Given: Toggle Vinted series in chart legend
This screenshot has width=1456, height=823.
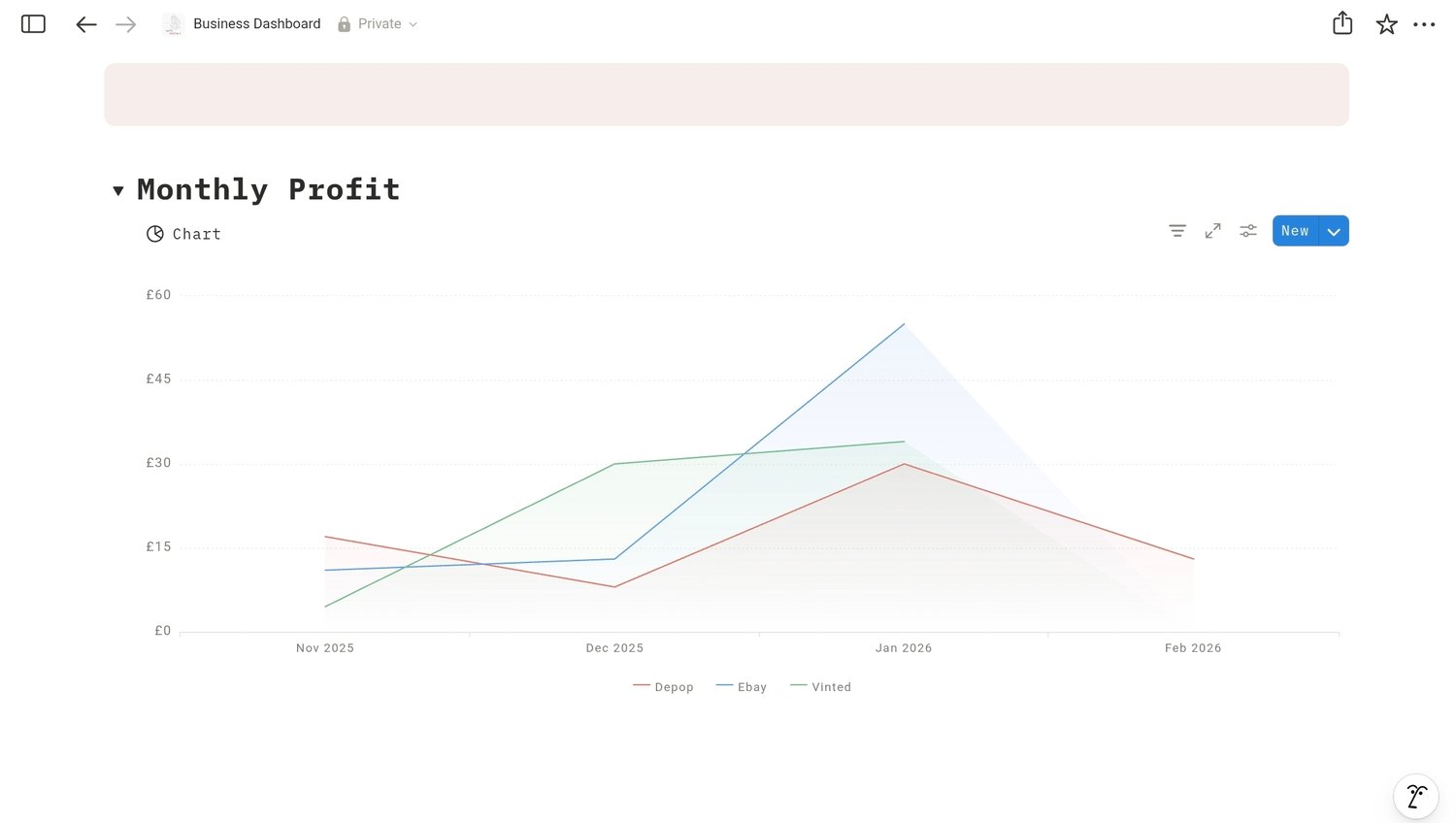Looking at the screenshot, I should pos(821,687).
